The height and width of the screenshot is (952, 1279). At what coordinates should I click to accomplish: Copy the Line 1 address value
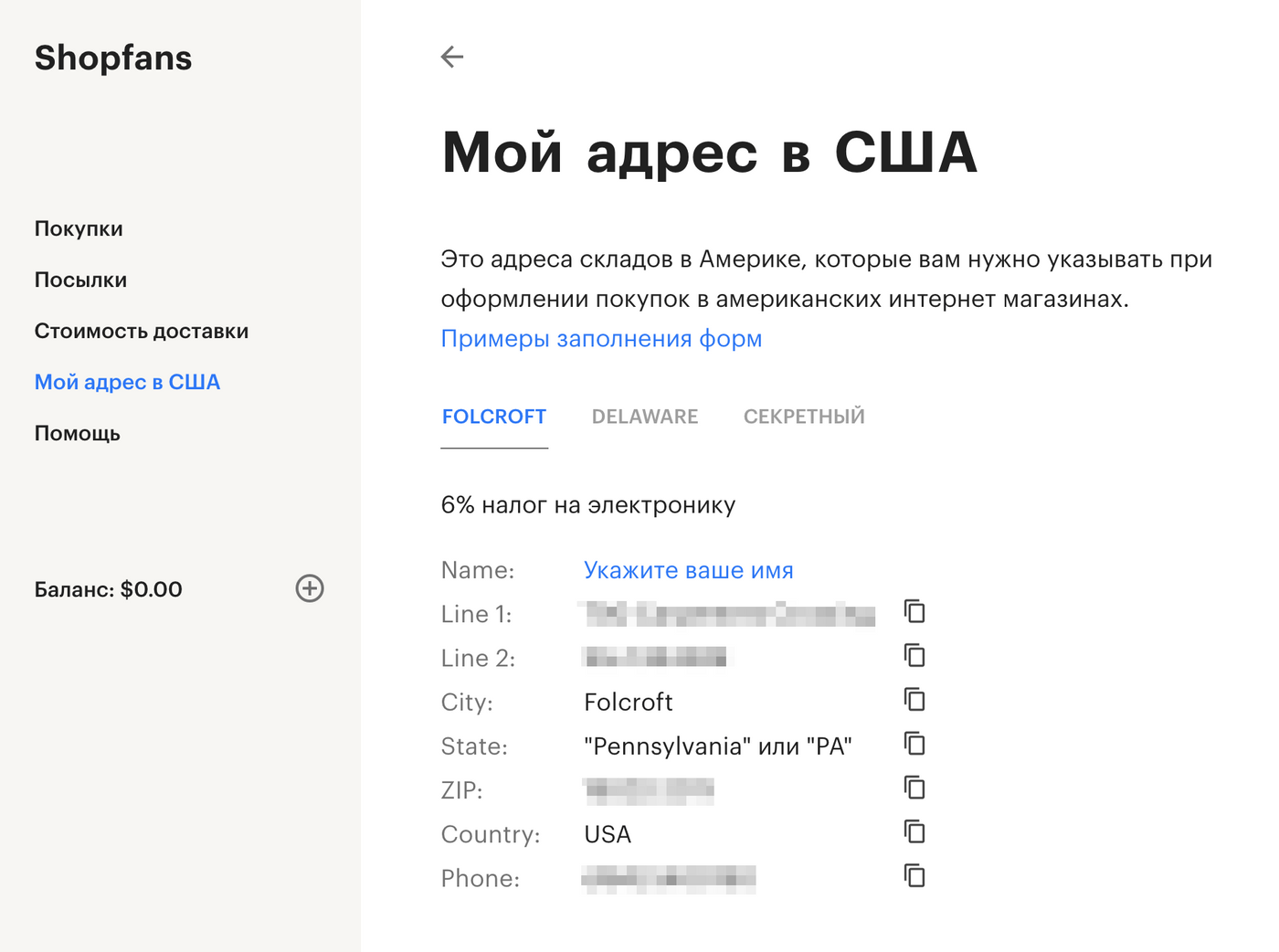[x=914, y=611]
